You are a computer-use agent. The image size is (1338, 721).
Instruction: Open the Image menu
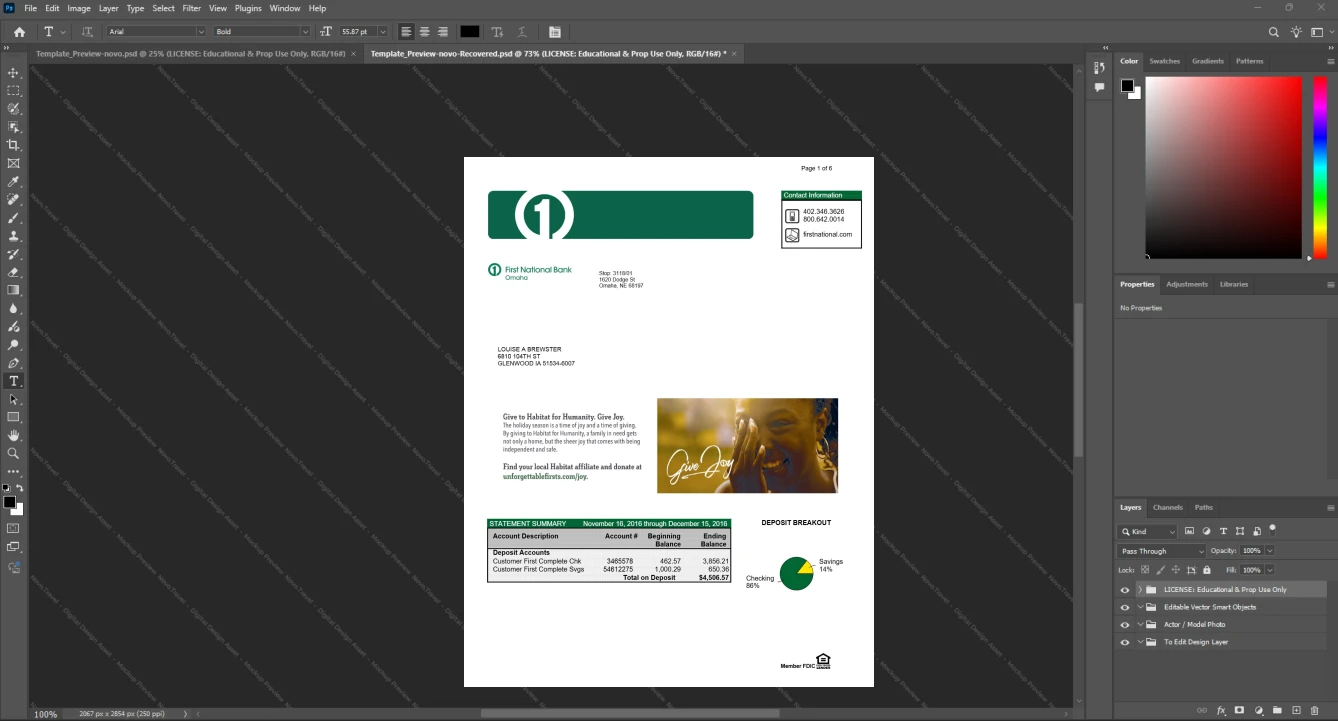79,8
